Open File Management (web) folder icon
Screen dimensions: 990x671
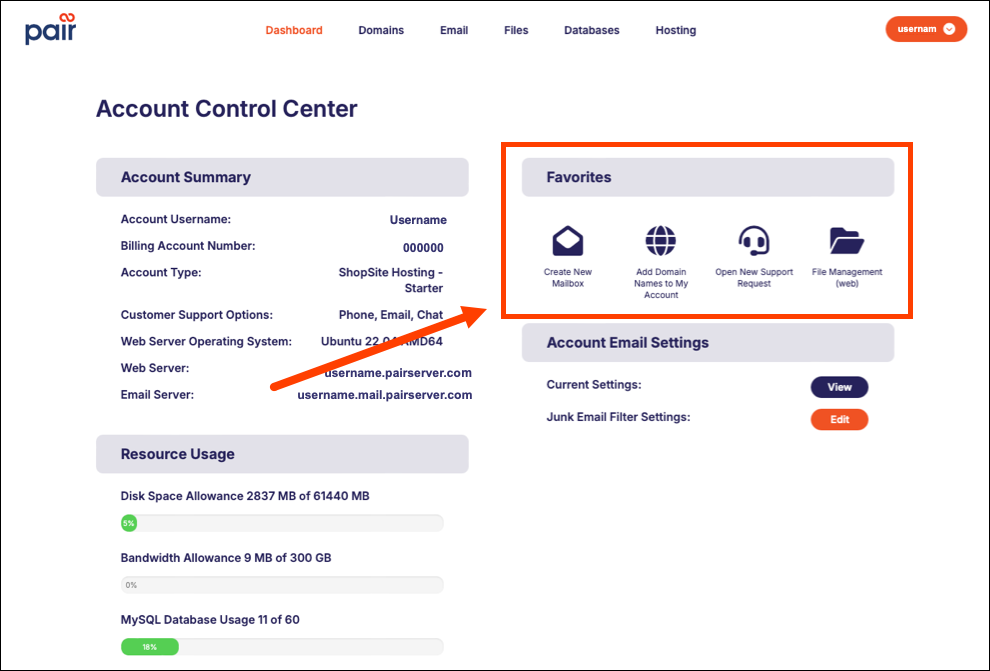[x=847, y=240]
